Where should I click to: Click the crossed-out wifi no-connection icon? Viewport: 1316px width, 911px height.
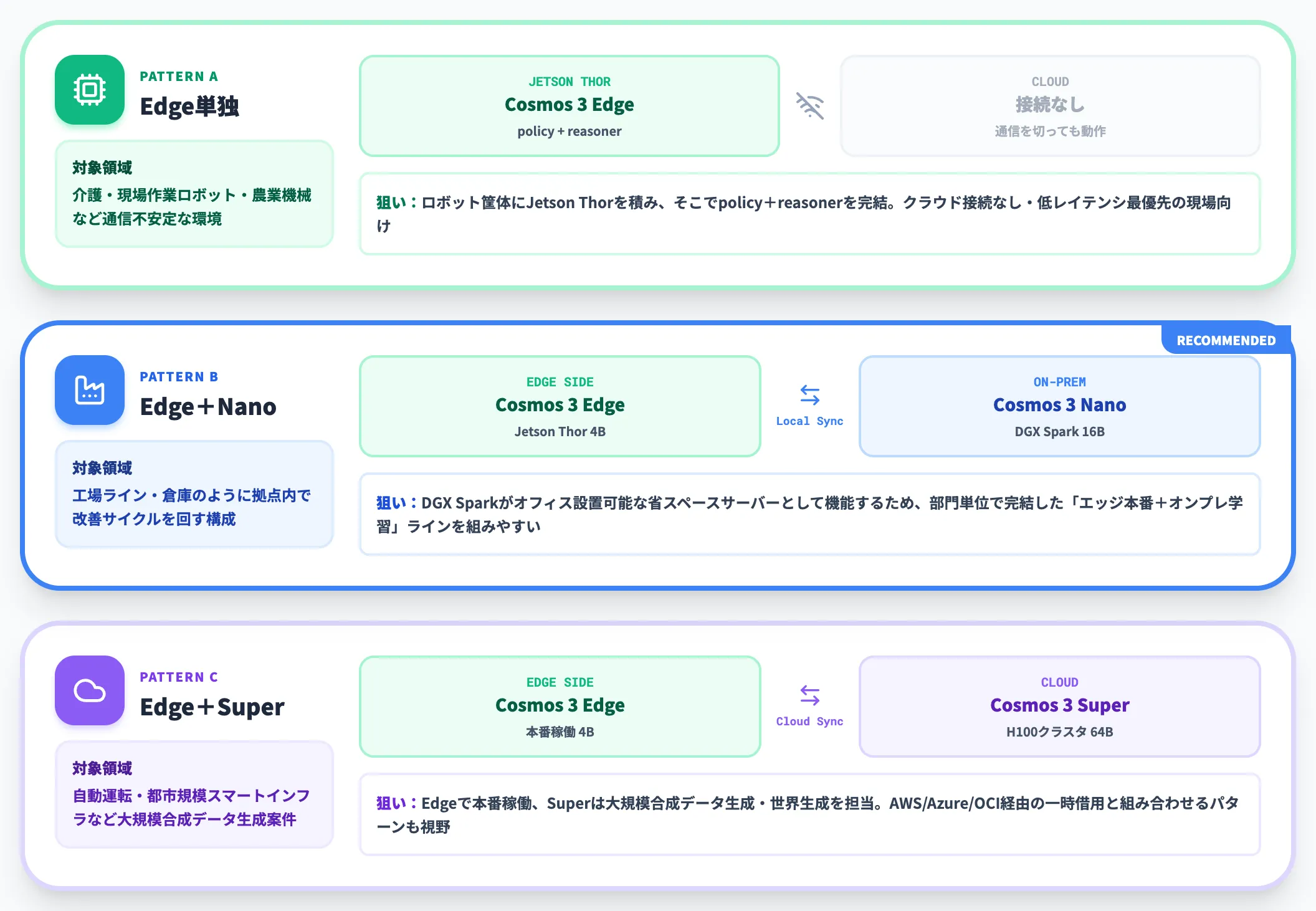[x=810, y=105]
